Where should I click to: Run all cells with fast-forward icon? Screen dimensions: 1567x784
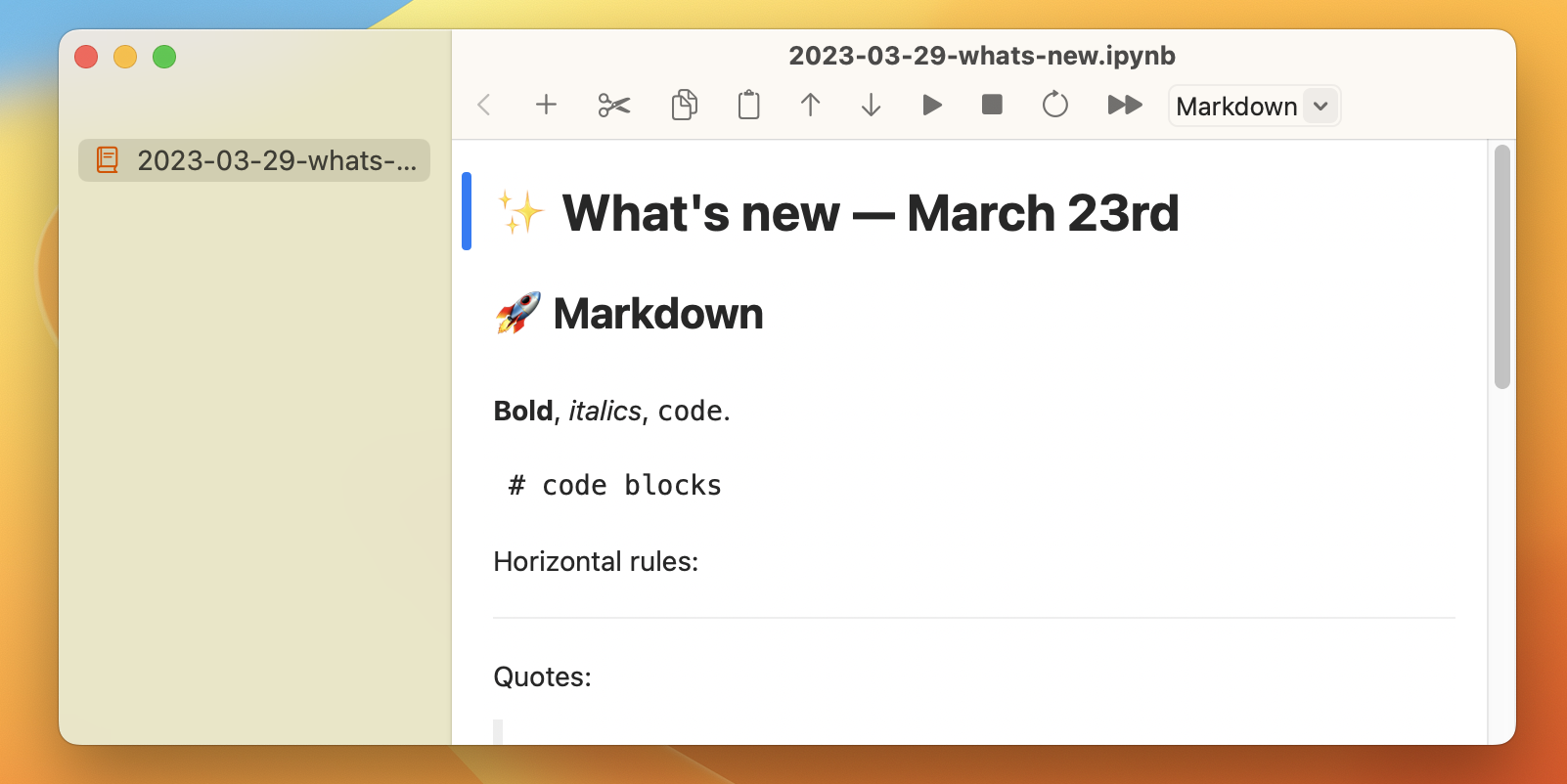[1125, 105]
